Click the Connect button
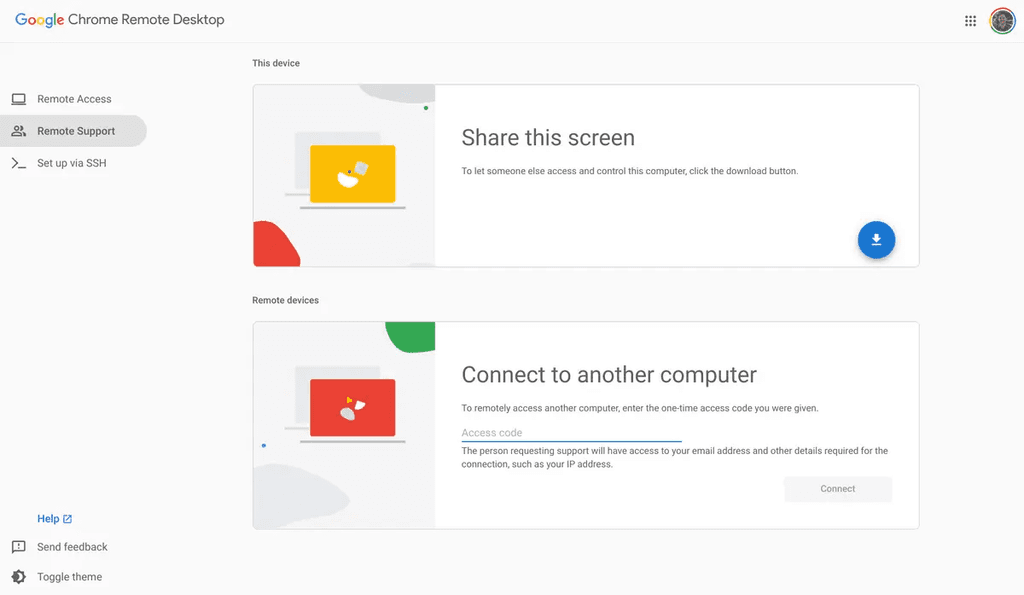This screenshot has height=595, width=1024. tap(837, 489)
